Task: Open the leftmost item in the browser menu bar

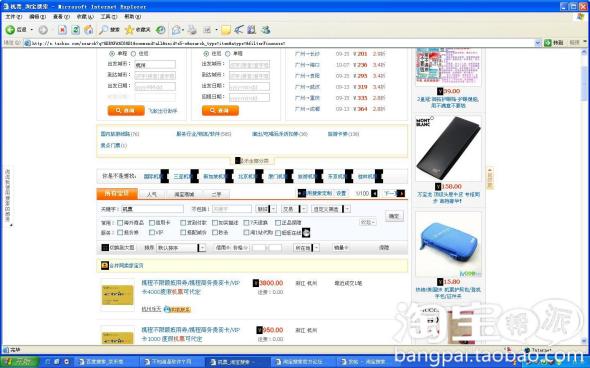Action: pyautogui.click(x=13, y=17)
